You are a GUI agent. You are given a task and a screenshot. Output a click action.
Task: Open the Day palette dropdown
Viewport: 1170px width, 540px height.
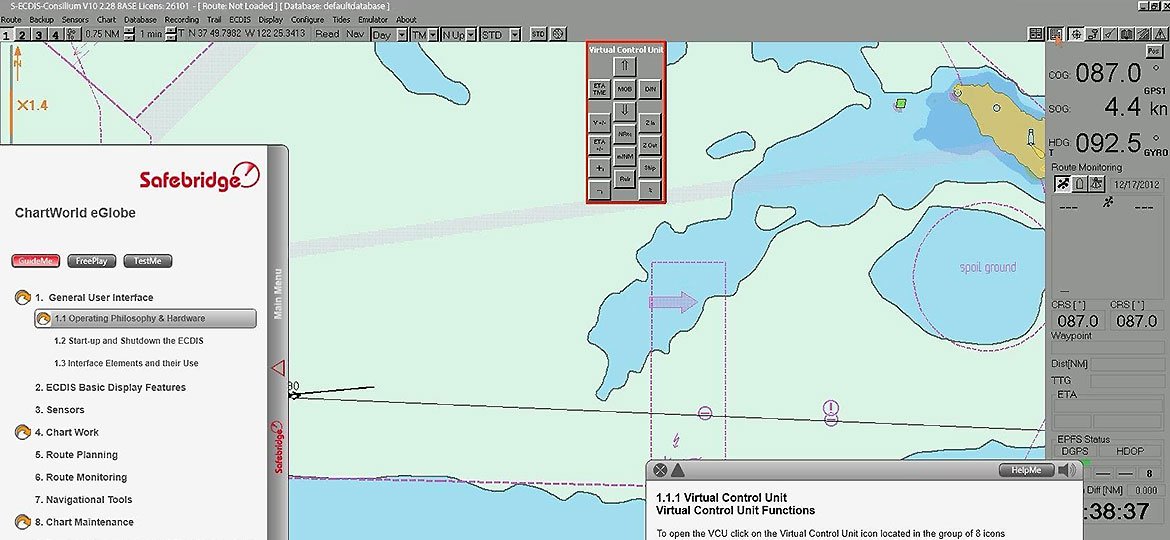click(390, 34)
